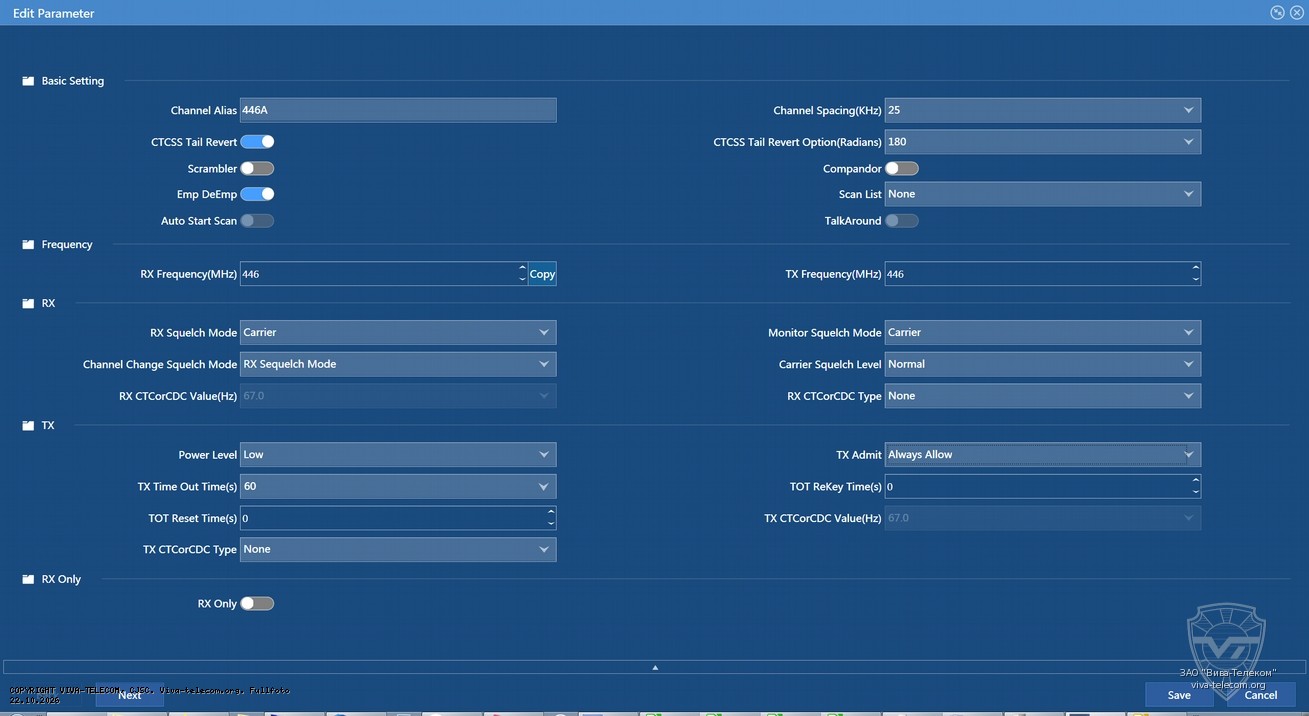Expand the TX Time Out Time(s) dropdown
This screenshot has height=716, width=1309.
coord(398,487)
